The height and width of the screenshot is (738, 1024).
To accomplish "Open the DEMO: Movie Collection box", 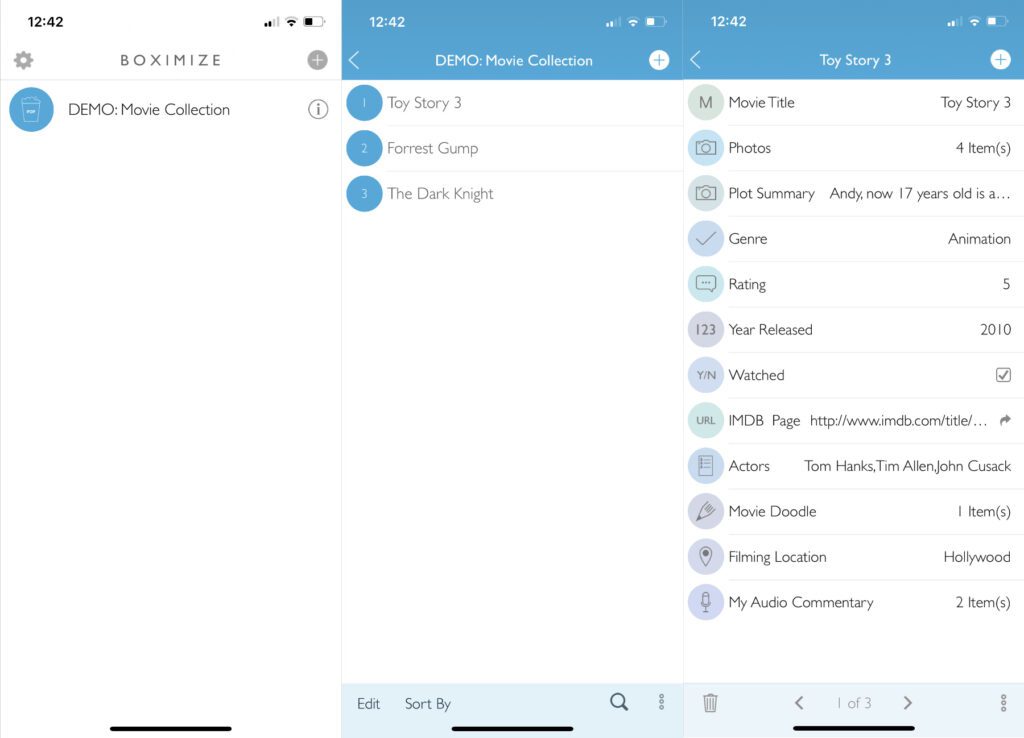I will (x=148, y=110).
